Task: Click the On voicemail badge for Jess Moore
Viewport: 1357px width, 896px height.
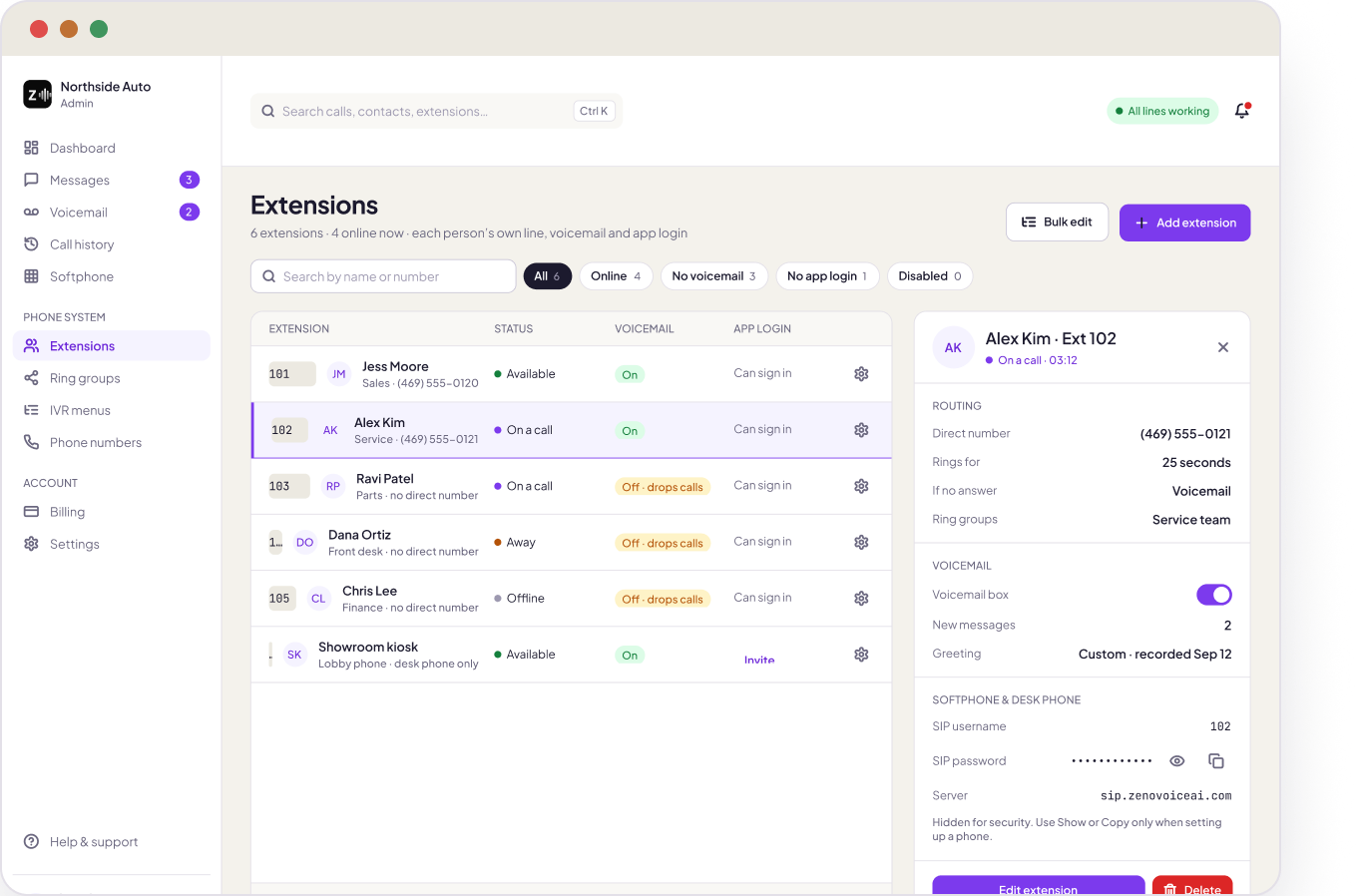Action: point(630,375)
